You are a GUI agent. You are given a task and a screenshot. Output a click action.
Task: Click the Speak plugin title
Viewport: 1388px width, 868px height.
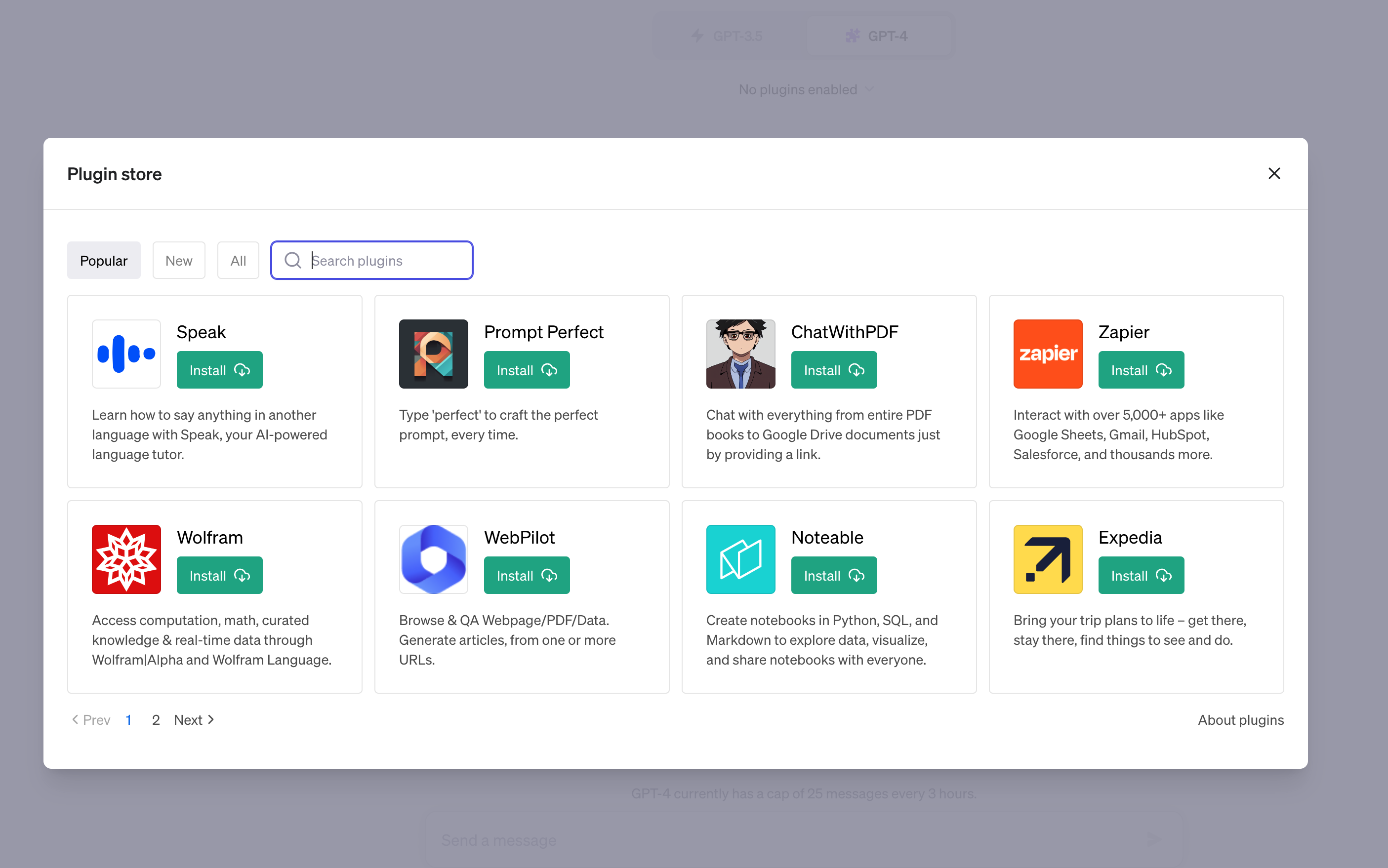point(201,332)
